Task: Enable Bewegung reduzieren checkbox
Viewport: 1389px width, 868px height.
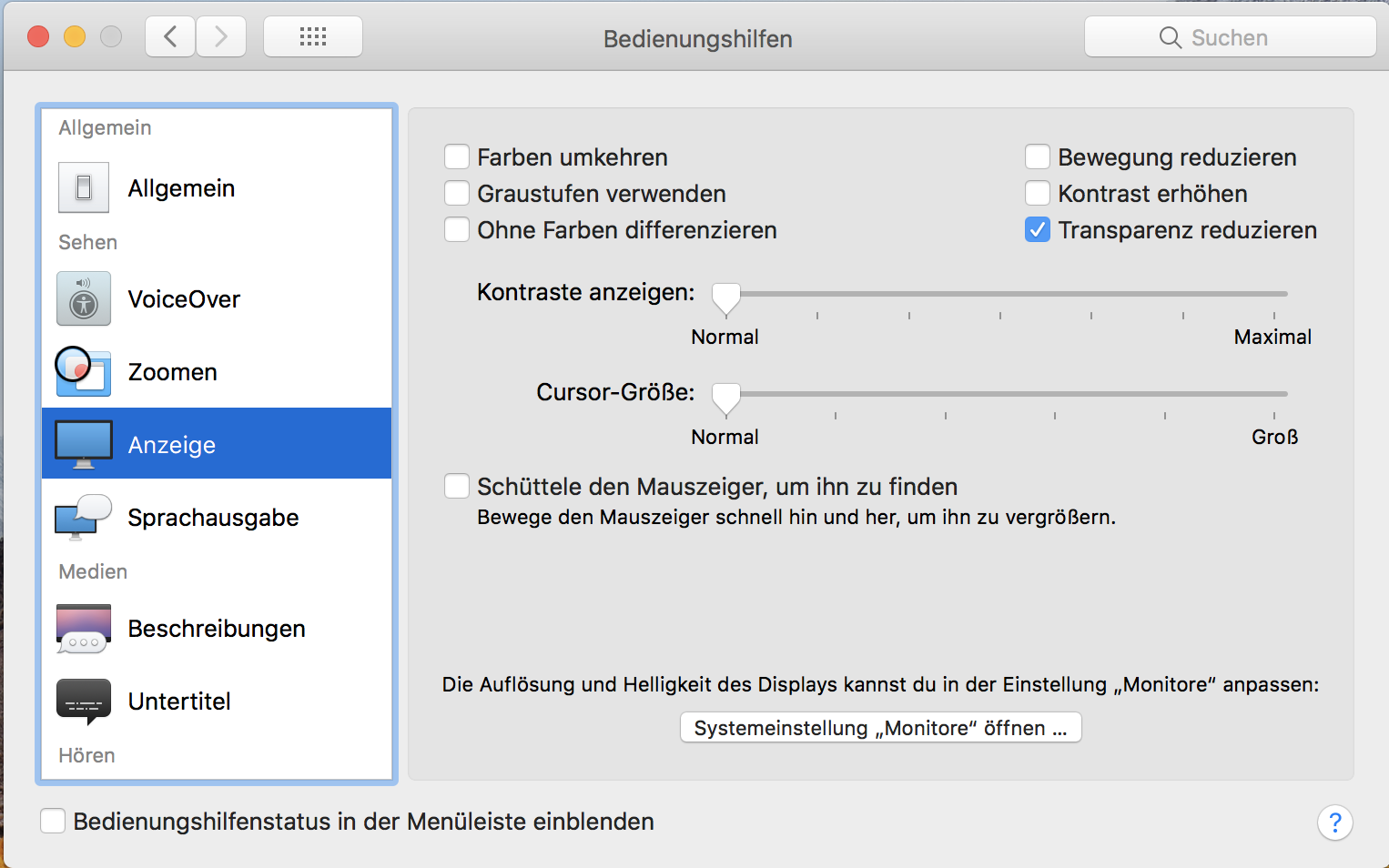Action: click(x=1038, y=157)
